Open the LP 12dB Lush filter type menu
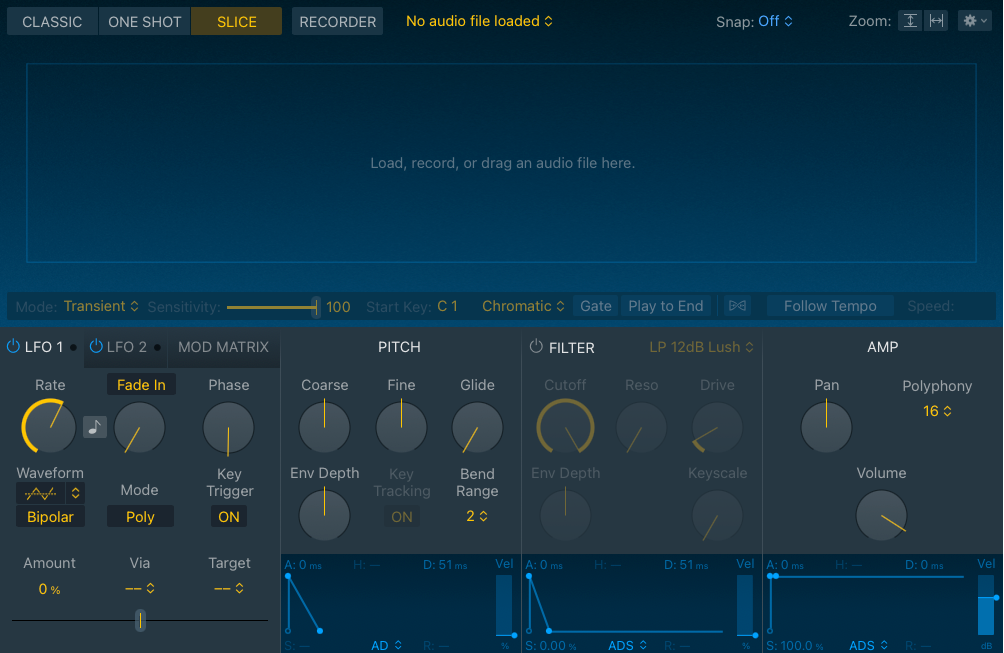Image resolution: width=1004 pixels, height=653 pixels. 701,347
